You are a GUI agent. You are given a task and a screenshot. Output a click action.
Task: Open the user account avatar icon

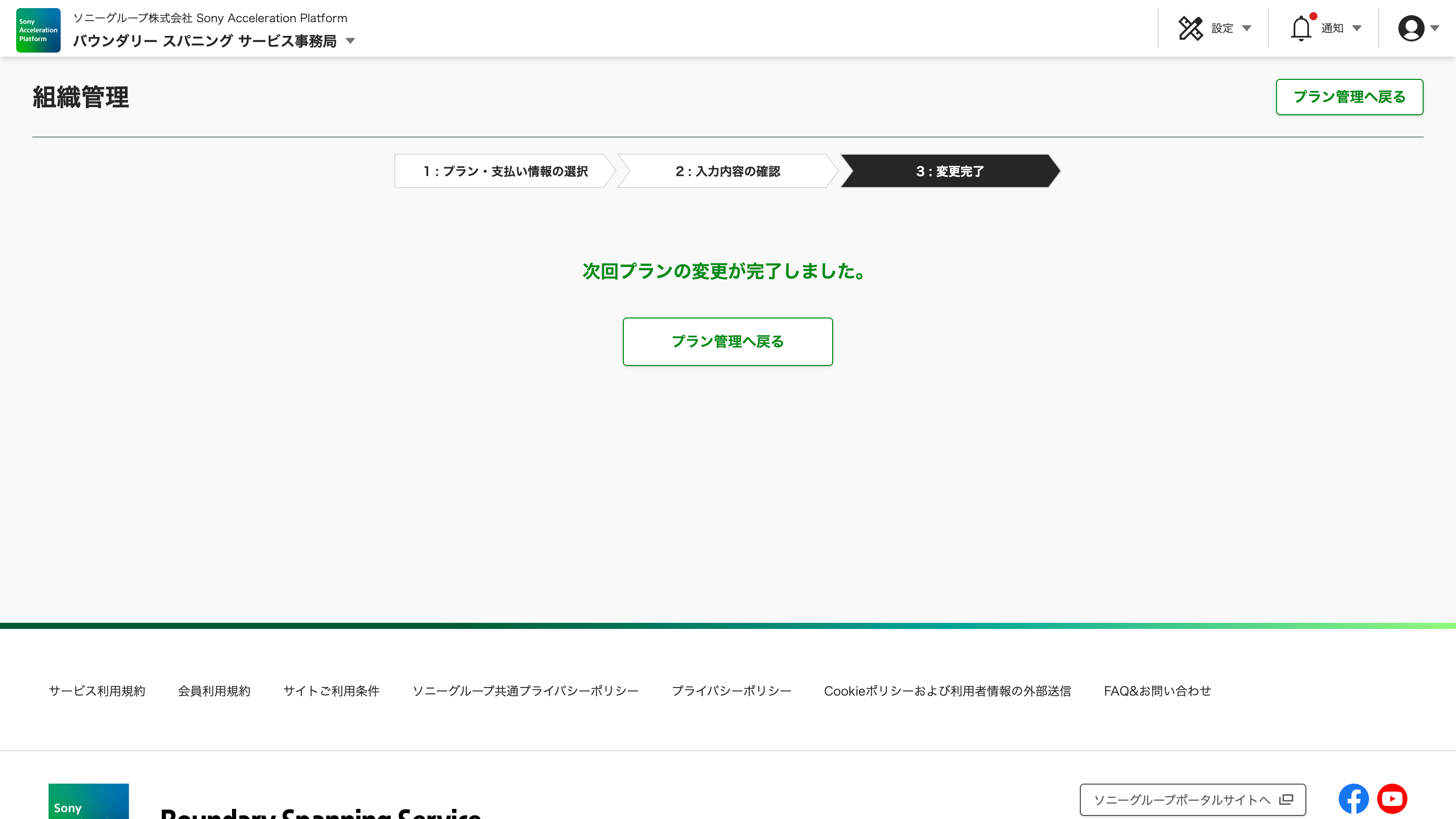click(1411, 28)
